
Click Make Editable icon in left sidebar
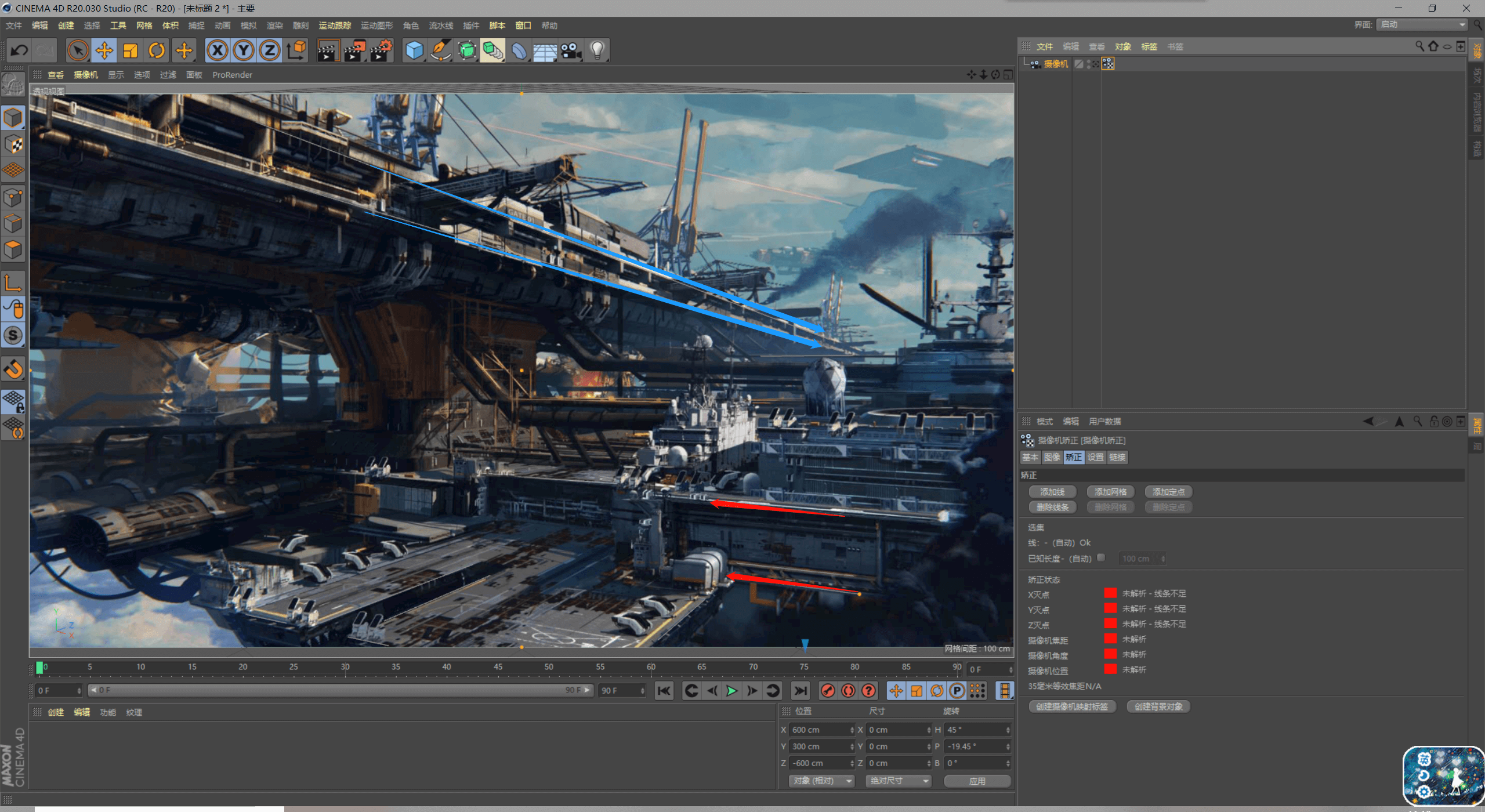pos(13,85)
